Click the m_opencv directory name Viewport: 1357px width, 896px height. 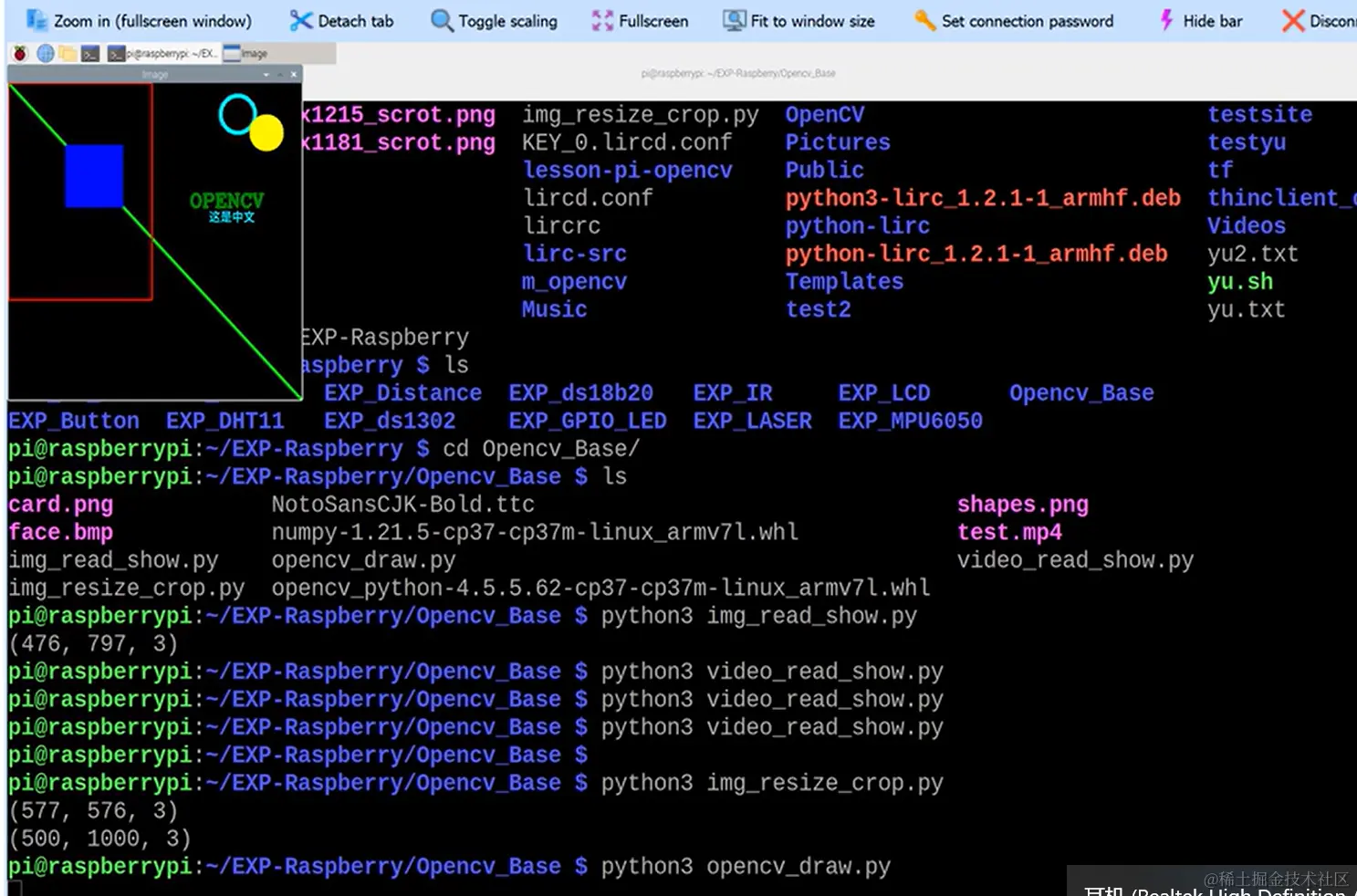[575, 282]
